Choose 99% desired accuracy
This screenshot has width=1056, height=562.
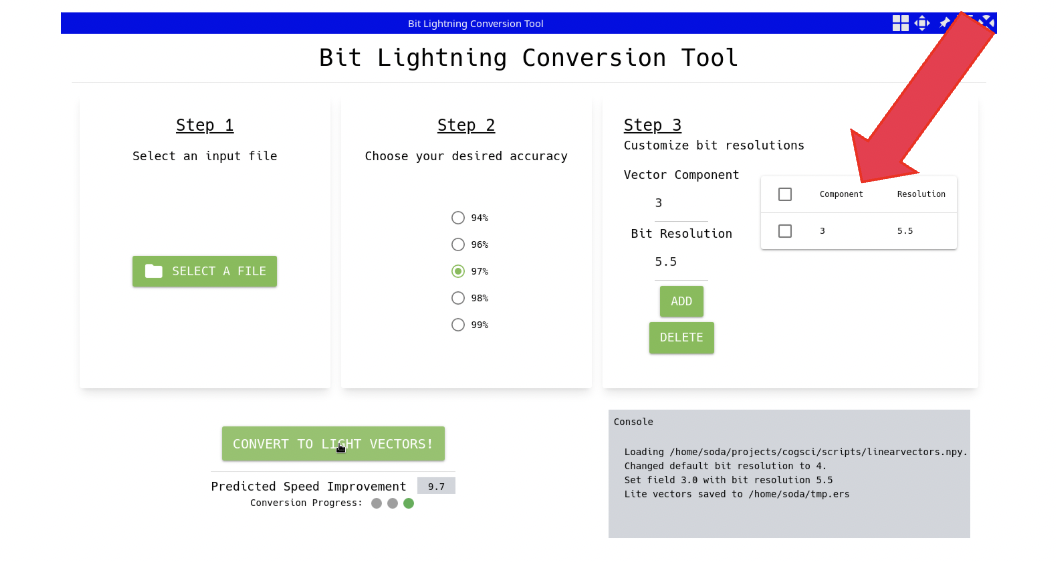click(458, 325)
